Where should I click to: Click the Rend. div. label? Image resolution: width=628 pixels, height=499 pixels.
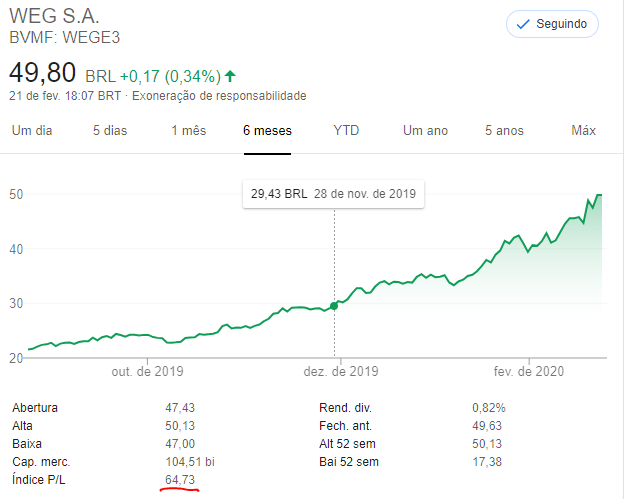click(345, 408)
